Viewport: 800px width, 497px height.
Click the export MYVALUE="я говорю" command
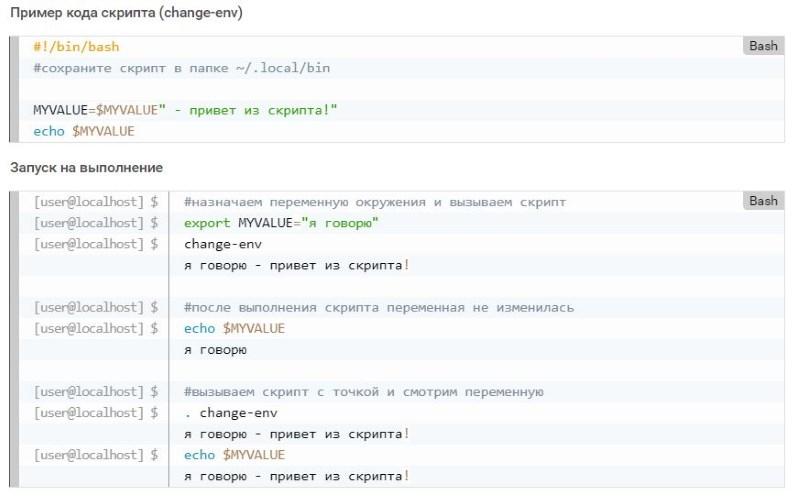pyautogui.click(x=281, y=223)
